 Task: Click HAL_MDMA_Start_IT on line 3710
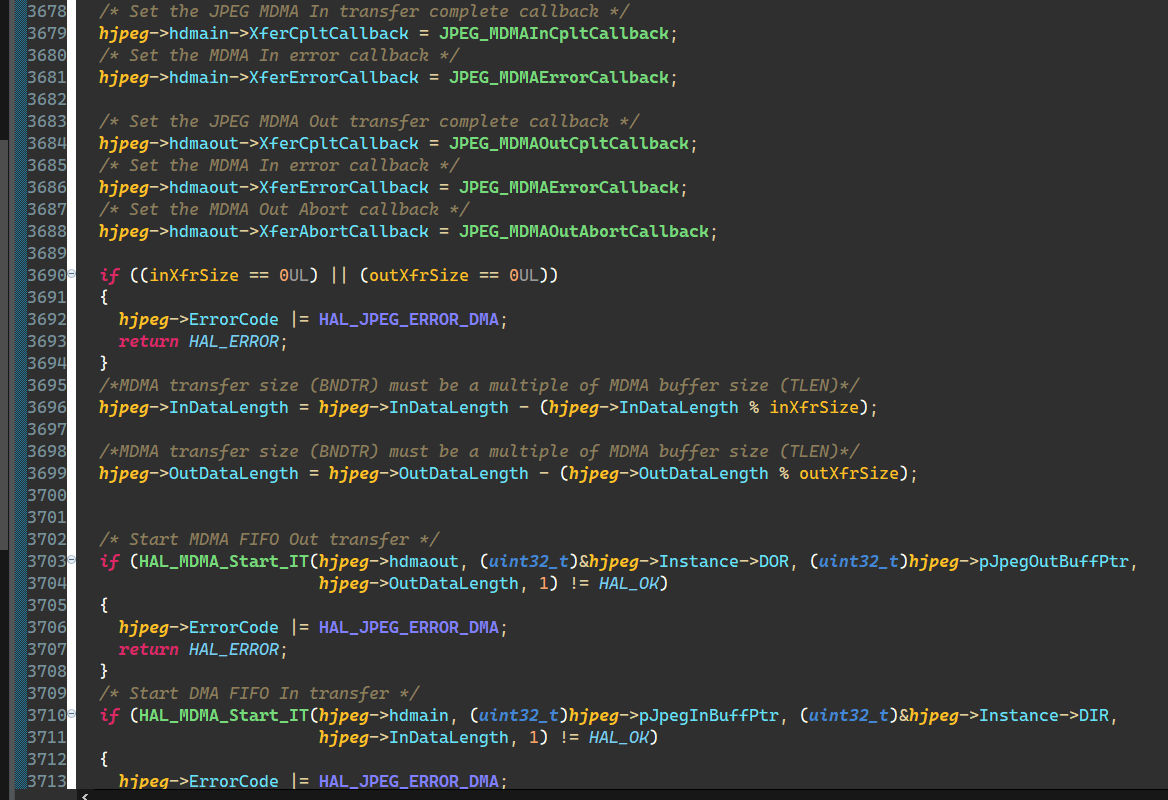[223, 716]
